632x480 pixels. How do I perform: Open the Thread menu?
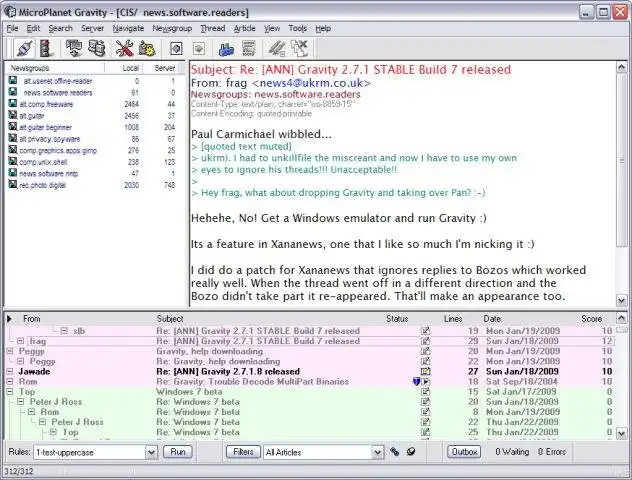pos(213,28)
